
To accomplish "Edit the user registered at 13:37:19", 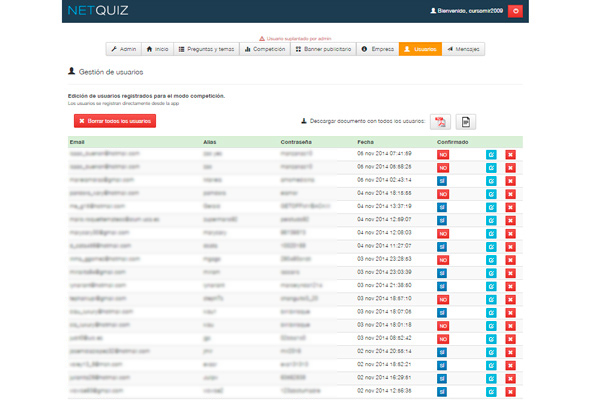I will click(x=491, y=207).
